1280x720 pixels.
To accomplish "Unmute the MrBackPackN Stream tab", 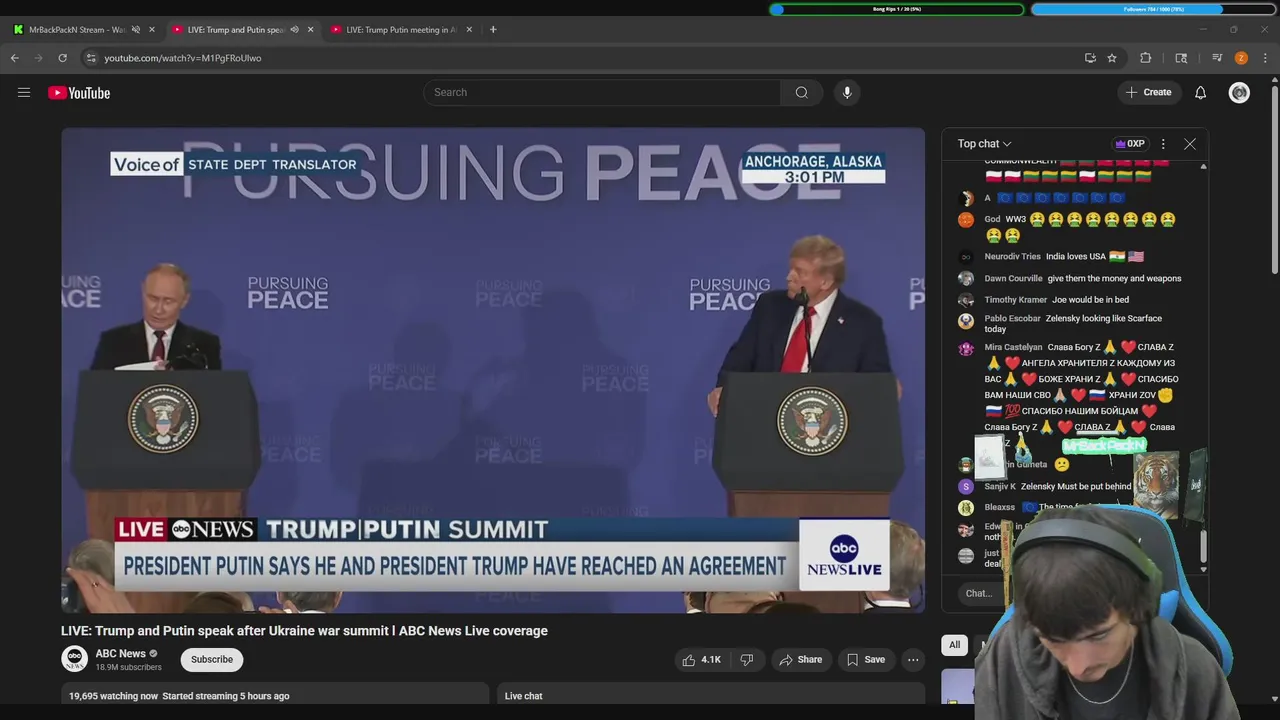I will click(136, 30).
